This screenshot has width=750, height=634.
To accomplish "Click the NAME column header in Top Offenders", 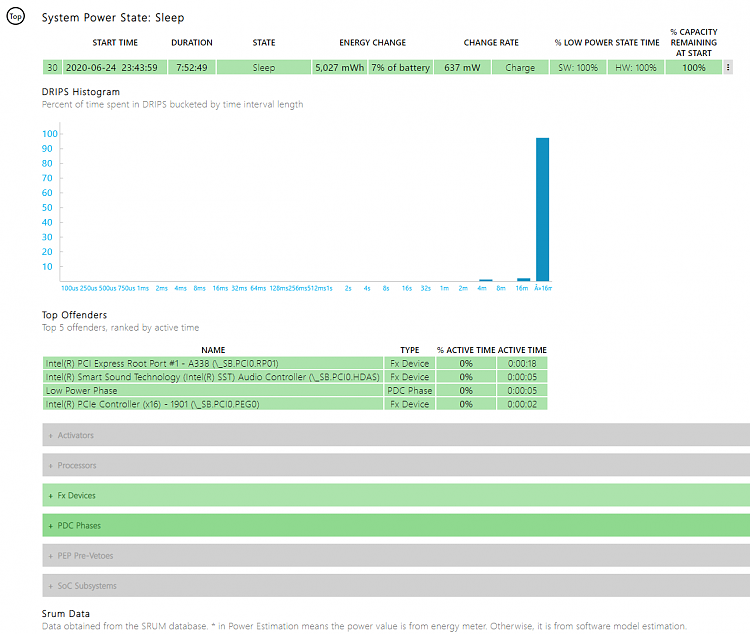I will [213, 350].
